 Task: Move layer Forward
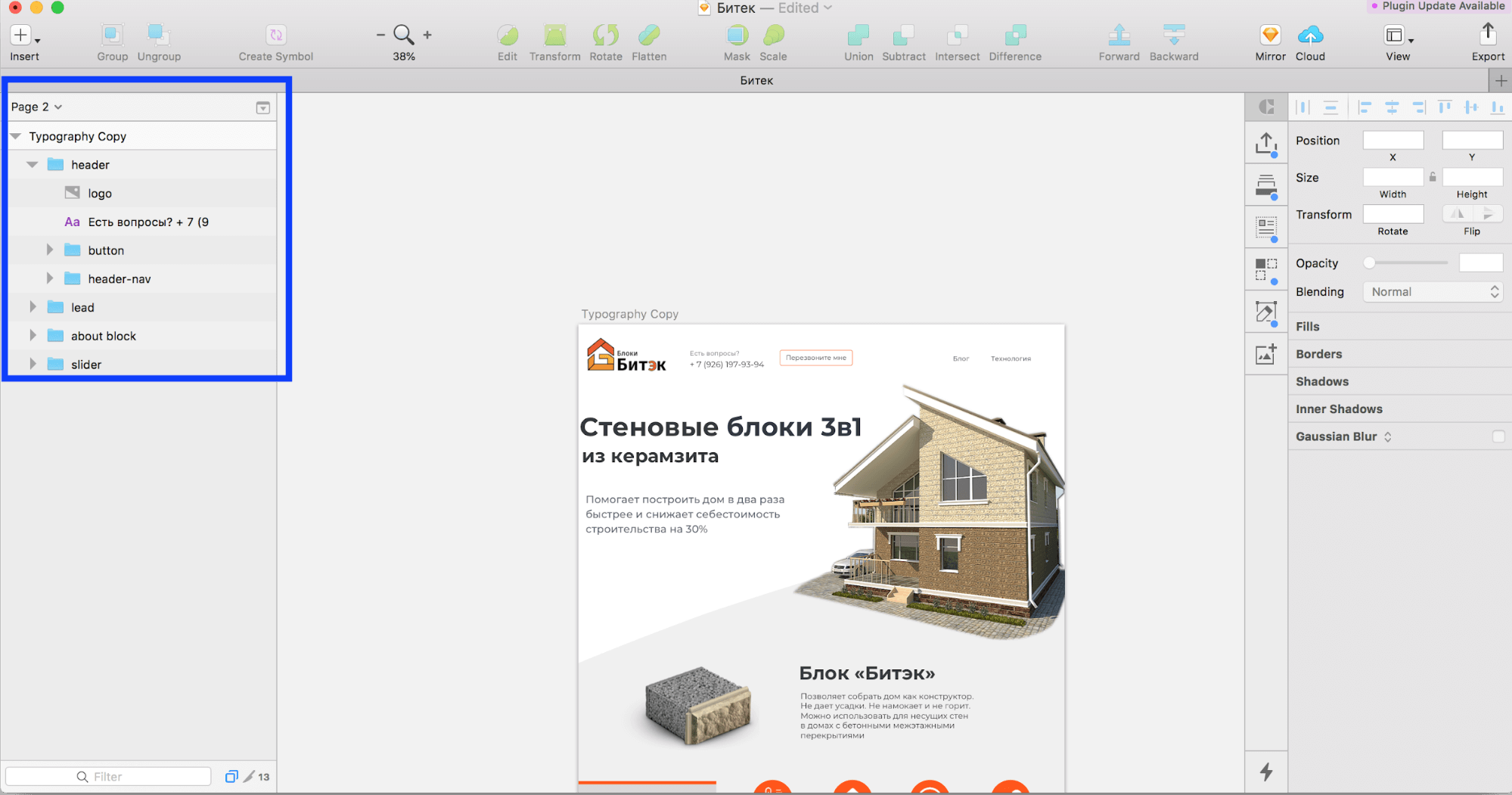pyautogui.click(x=1119, y=35)
